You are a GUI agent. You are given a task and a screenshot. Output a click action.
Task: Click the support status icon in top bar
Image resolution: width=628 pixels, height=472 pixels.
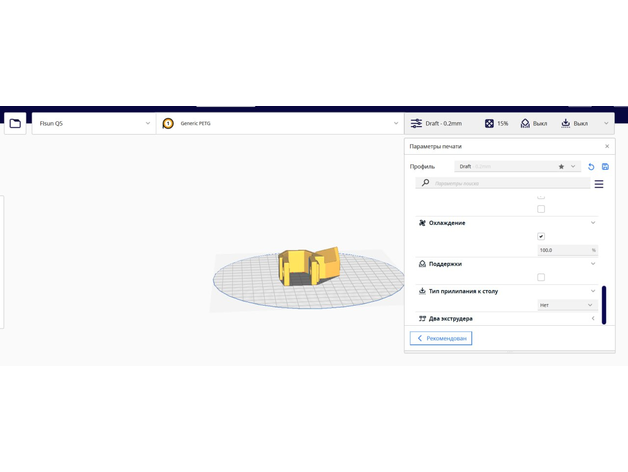(525, 123)
